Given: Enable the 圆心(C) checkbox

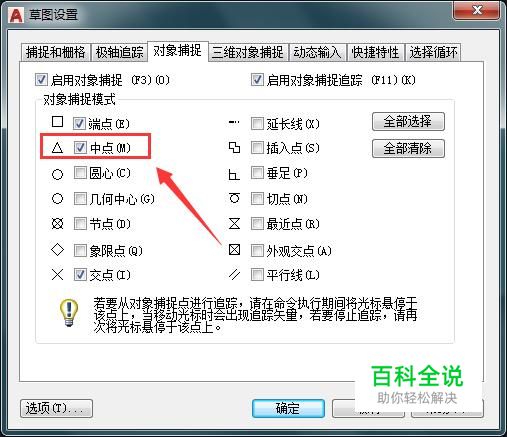Looking at the screenshot, I should click(80, 173).
